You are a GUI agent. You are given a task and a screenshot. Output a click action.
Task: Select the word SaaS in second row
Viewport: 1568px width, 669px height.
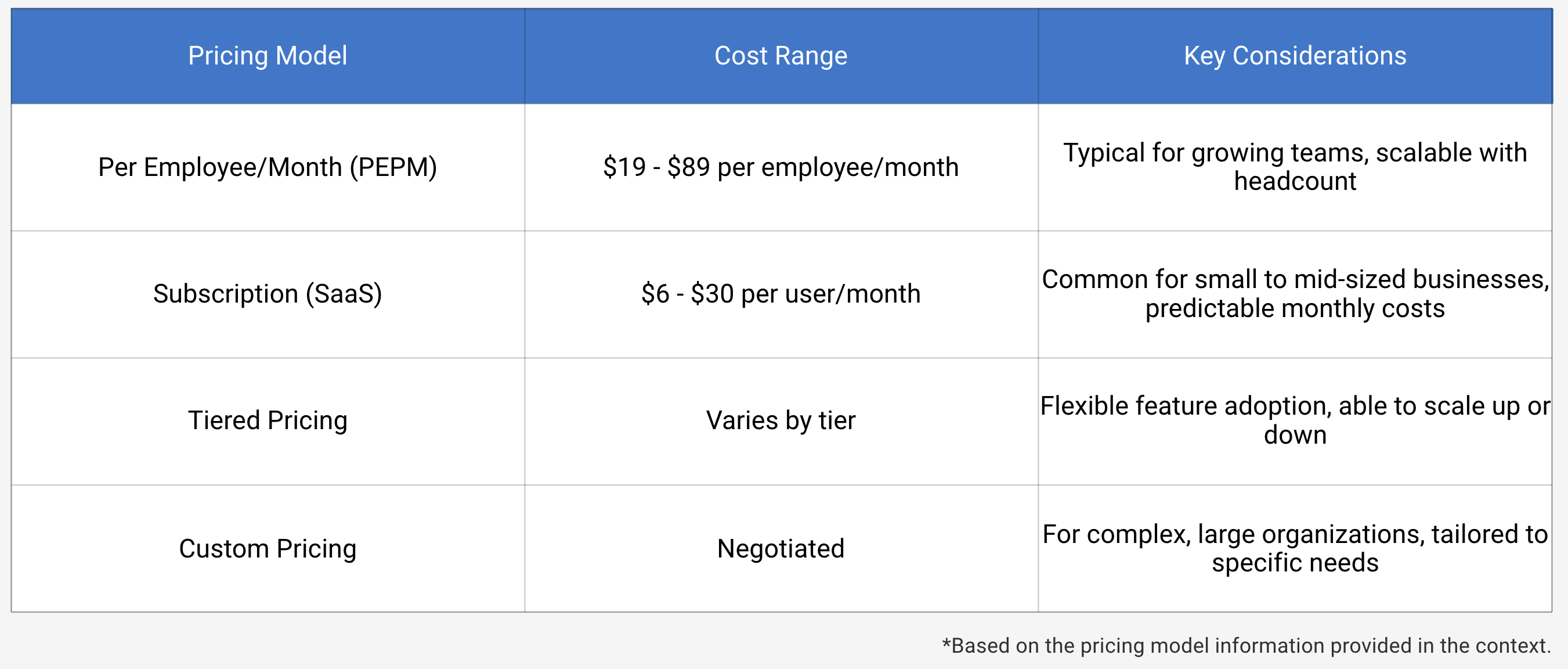click(344, 294)
